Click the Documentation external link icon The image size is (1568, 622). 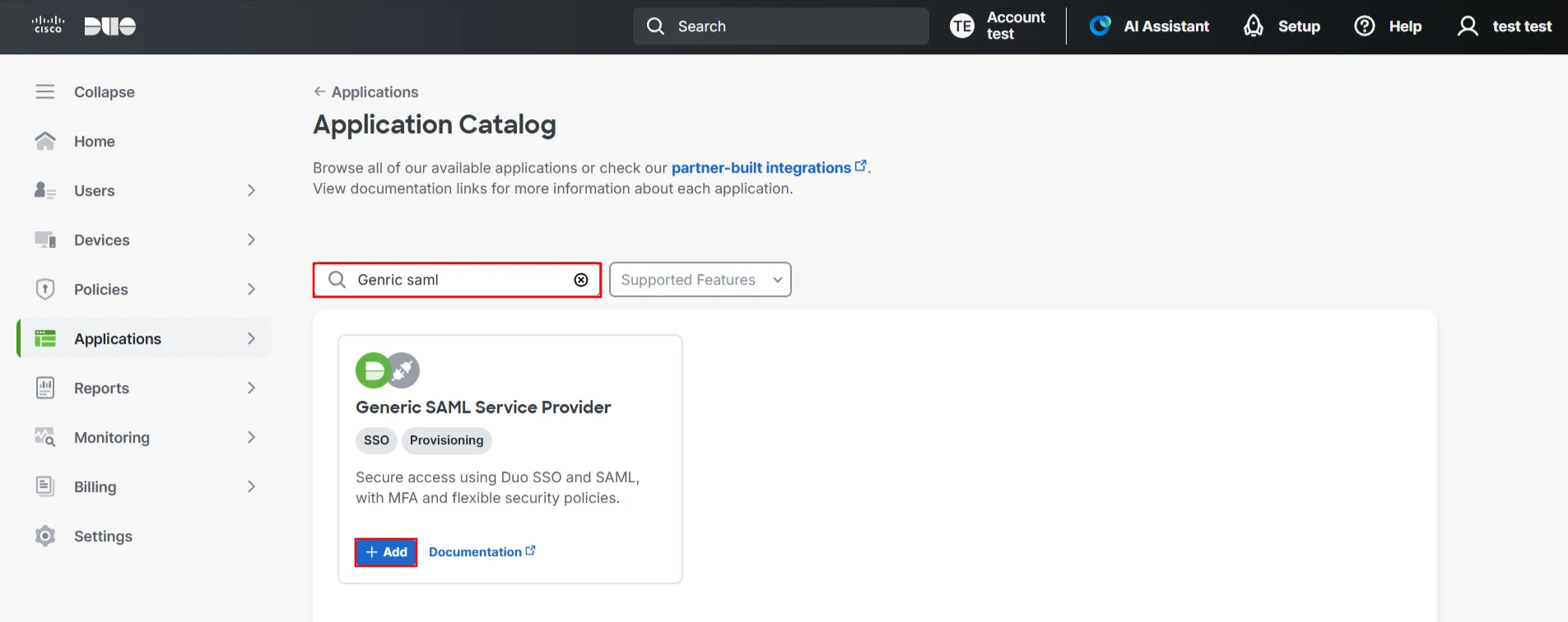pyautogui.click(x=530, y=550)
